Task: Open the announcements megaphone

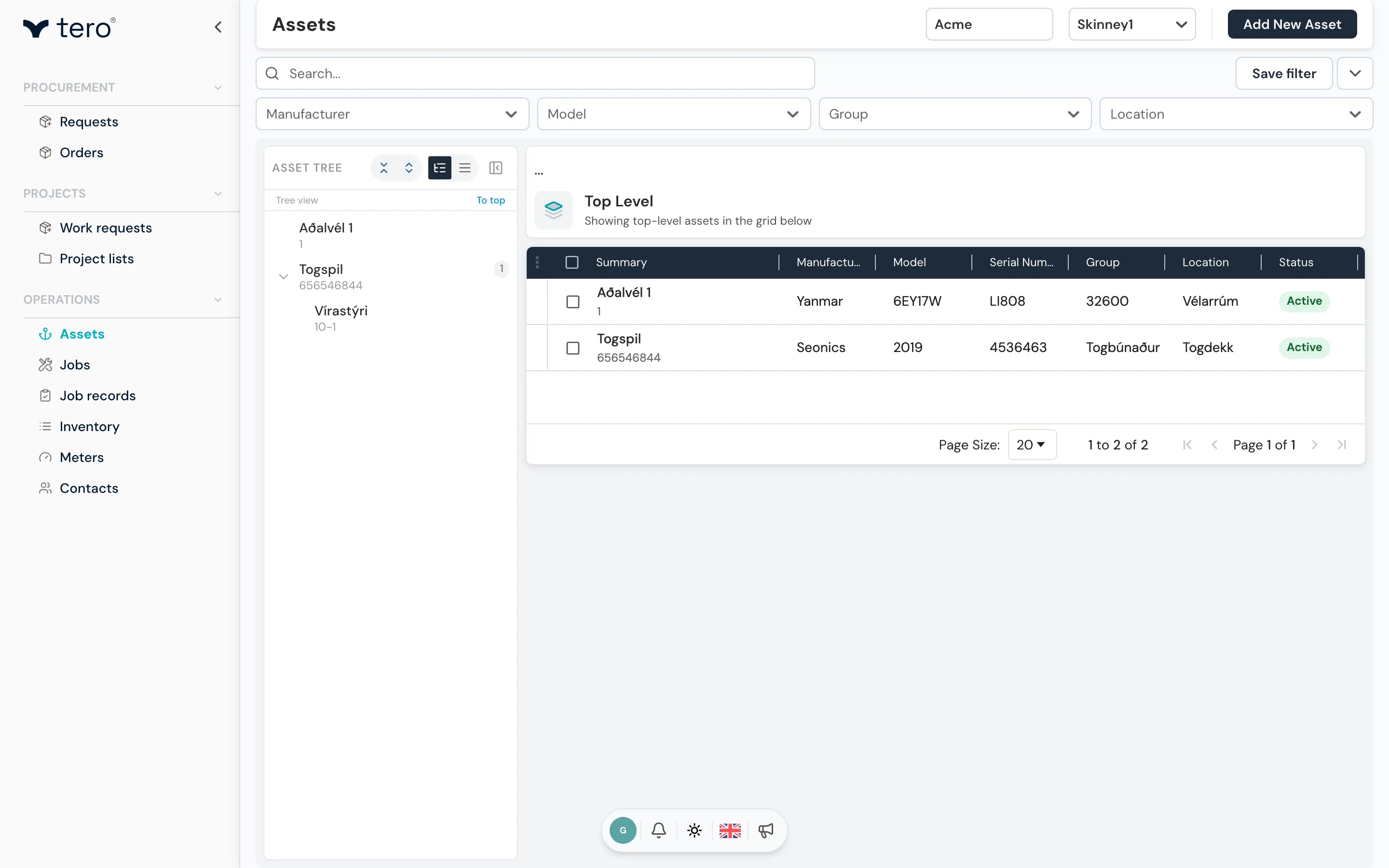Action: point(766,830)
